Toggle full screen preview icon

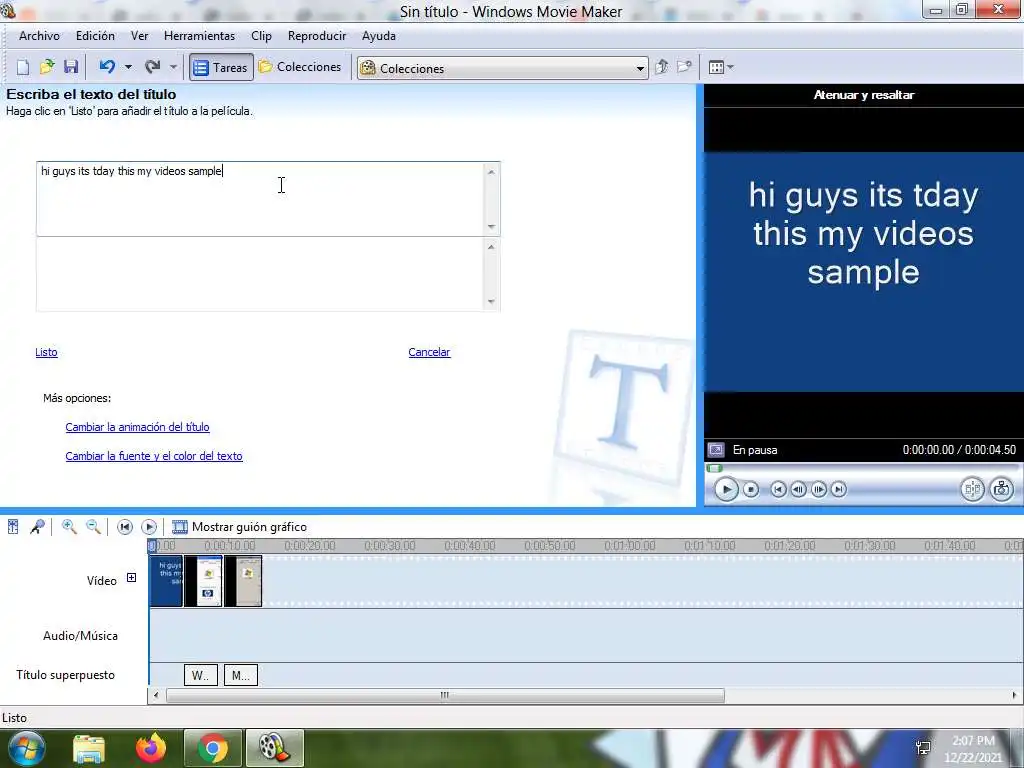(x=716, y=450)
